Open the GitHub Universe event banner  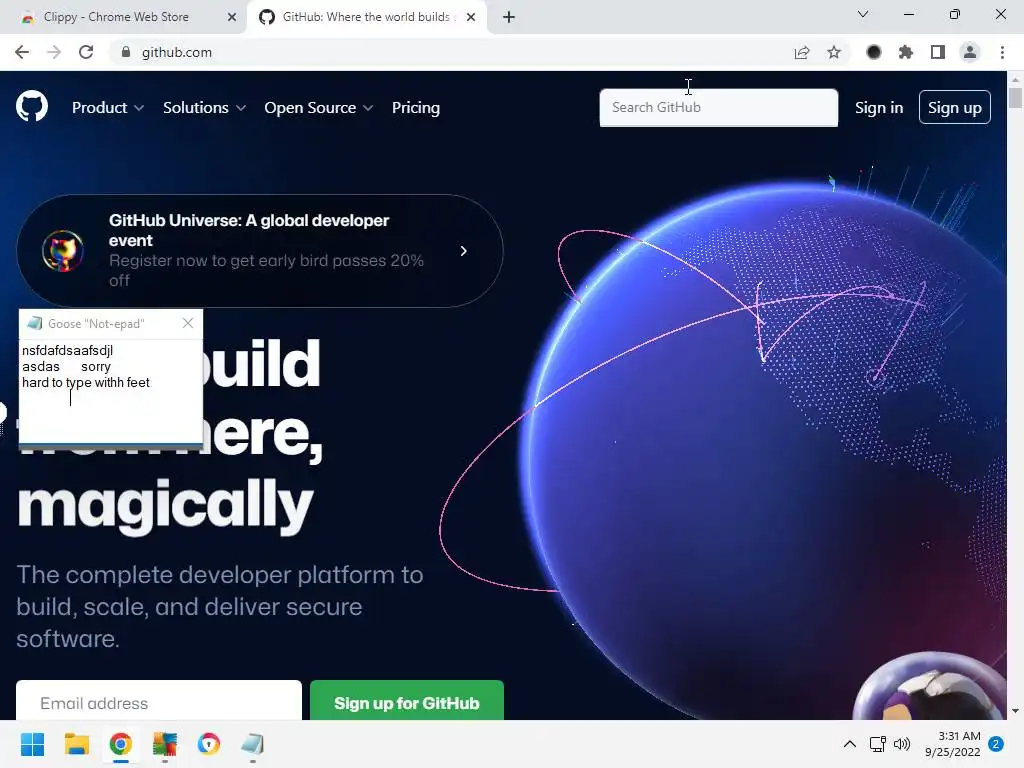[260, 251]
